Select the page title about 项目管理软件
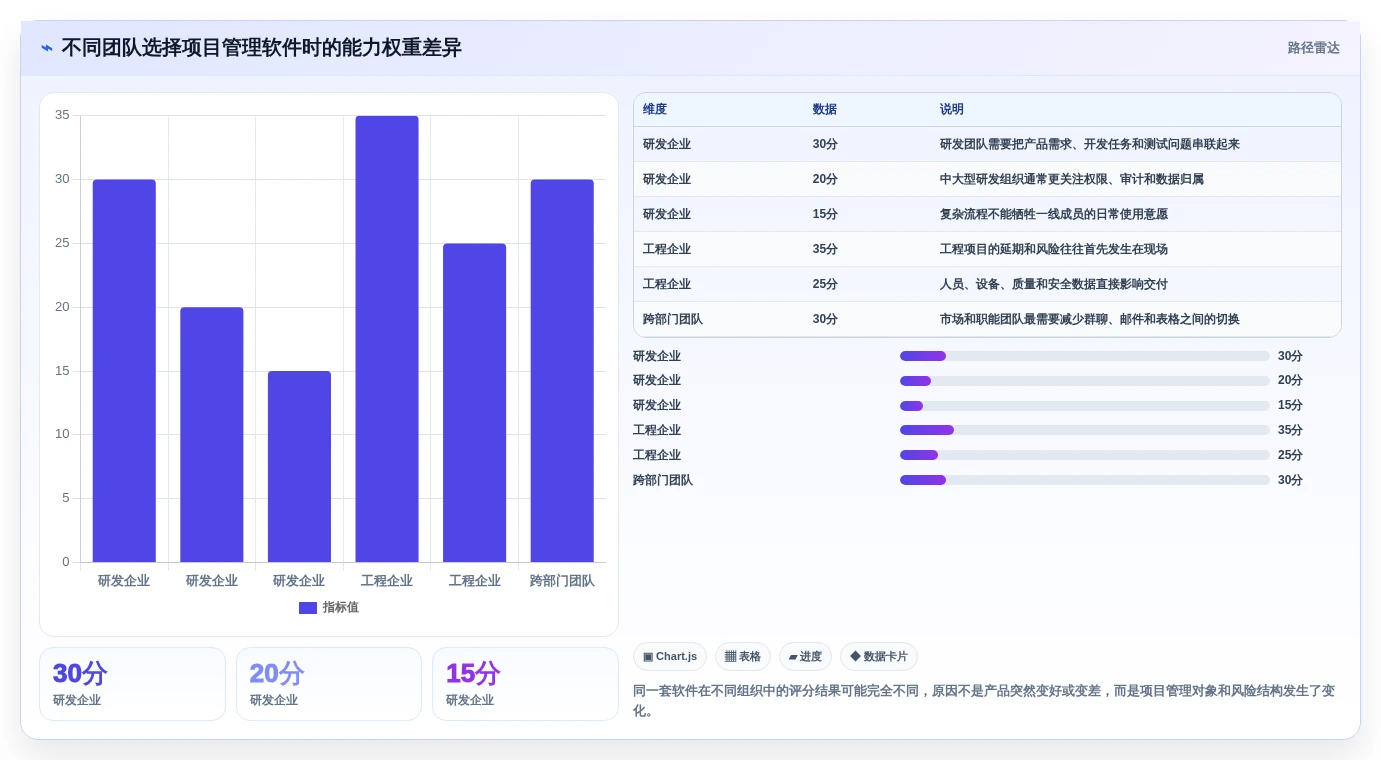This screenshot has height=760, width=1381. point(261,48)
